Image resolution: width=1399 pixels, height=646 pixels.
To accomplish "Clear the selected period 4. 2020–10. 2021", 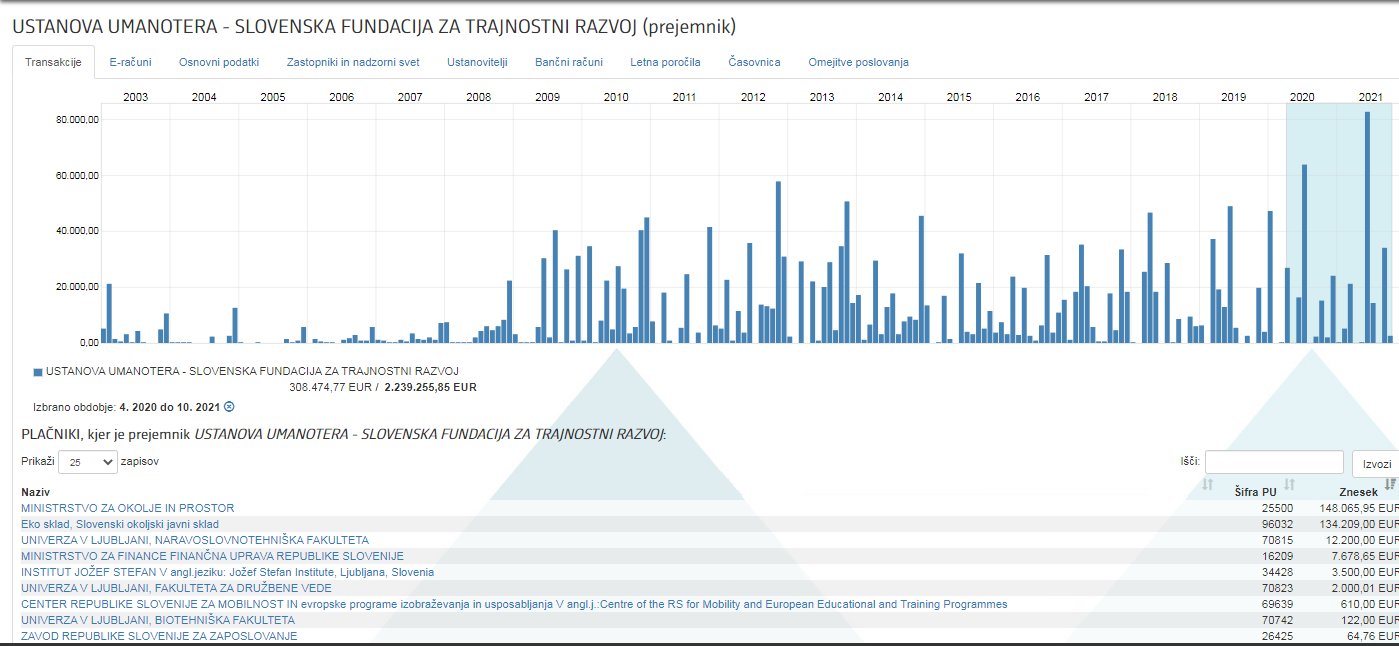I will click(x=229, y=407).
